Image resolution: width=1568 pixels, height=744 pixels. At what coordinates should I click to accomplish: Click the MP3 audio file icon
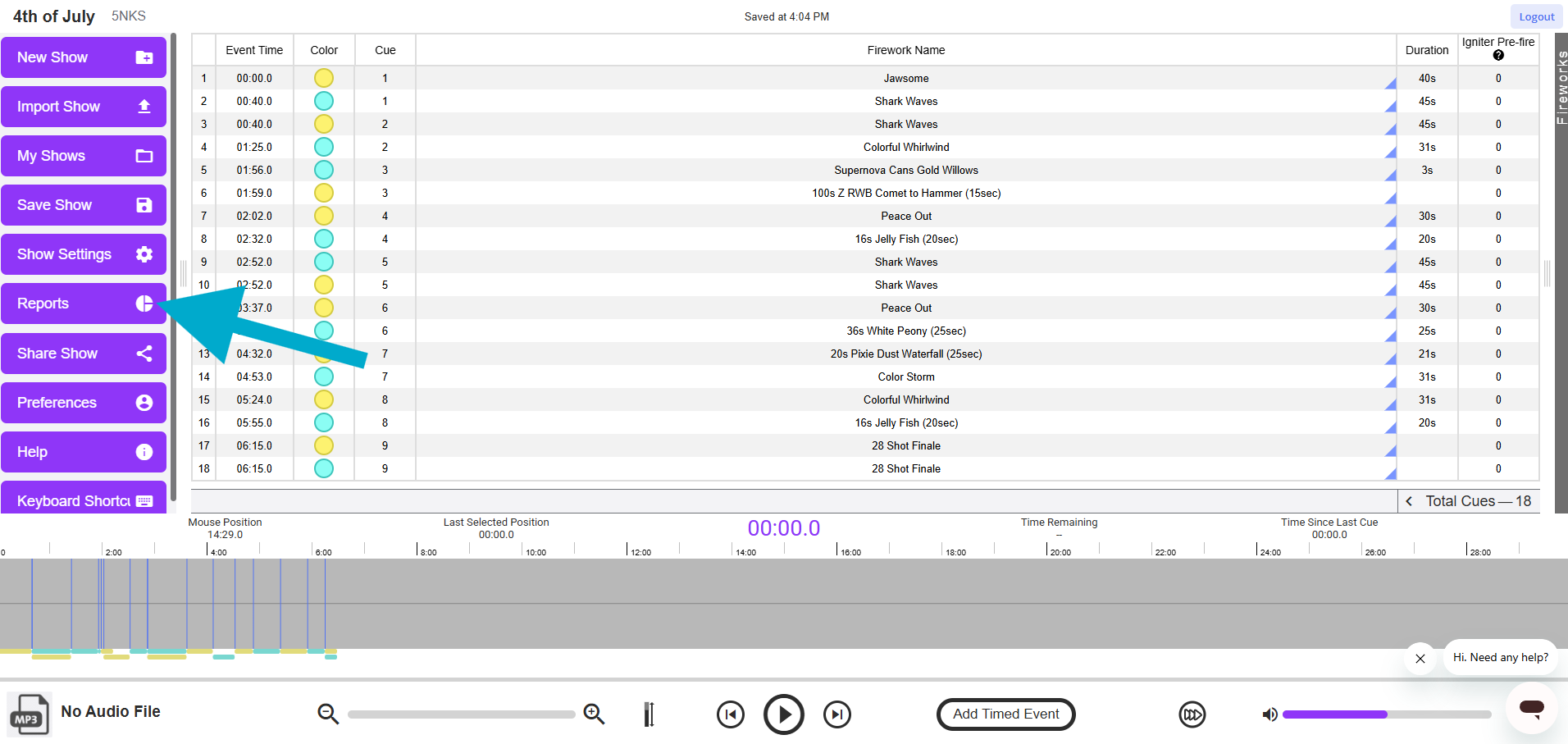click(29, 715)
